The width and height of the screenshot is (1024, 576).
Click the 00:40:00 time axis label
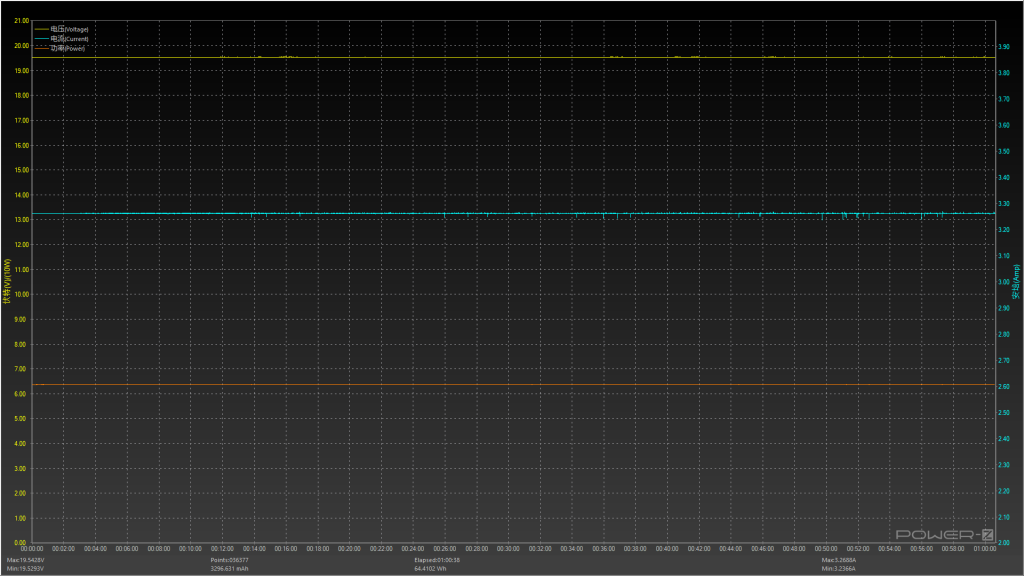667,549
